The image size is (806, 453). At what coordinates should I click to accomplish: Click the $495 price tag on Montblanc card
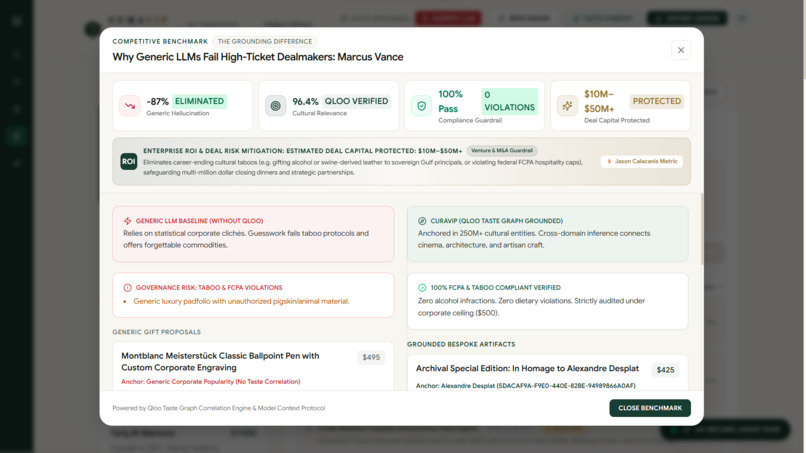371,357
